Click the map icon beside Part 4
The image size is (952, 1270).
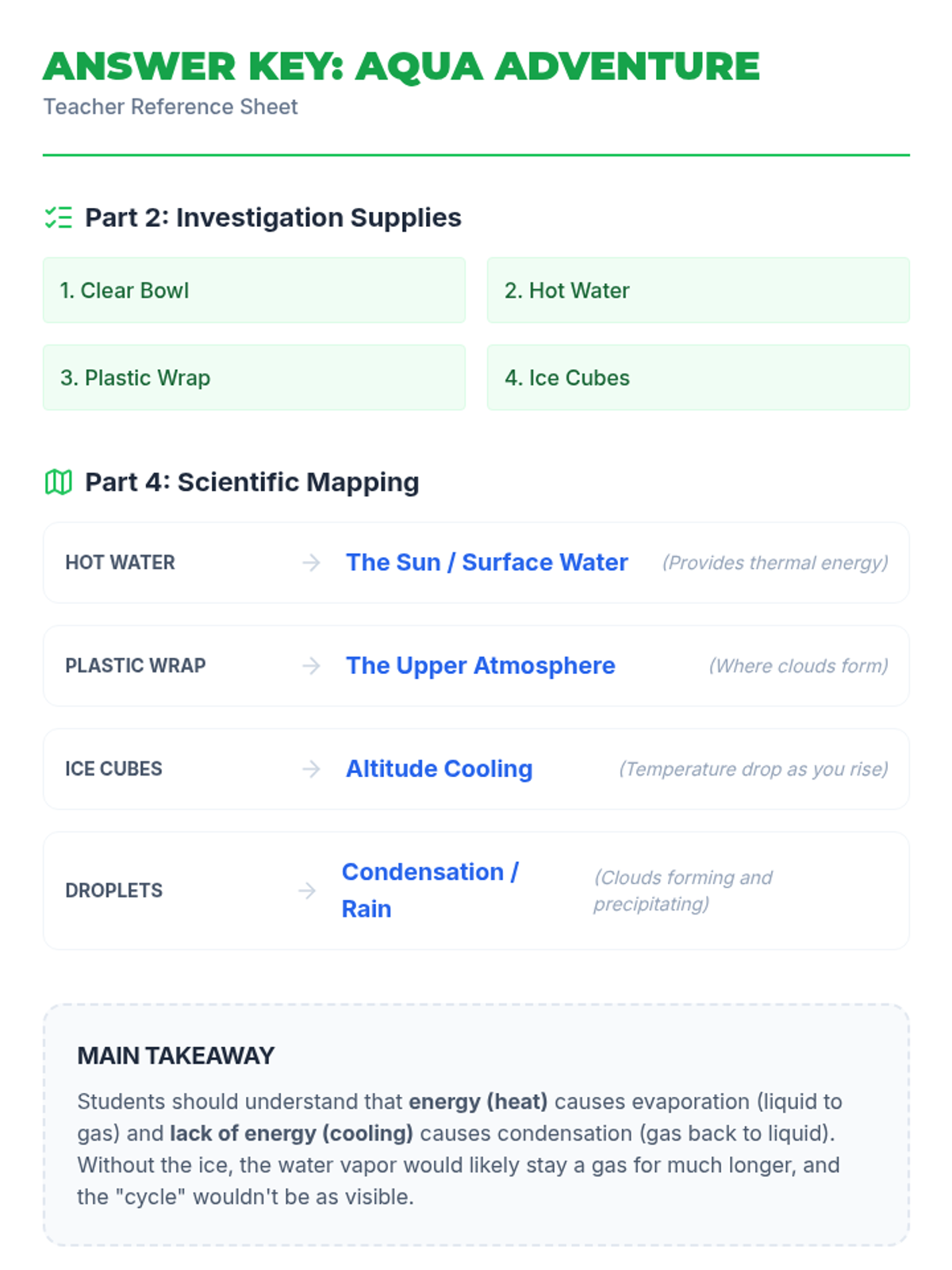click(x=58, y=482)
